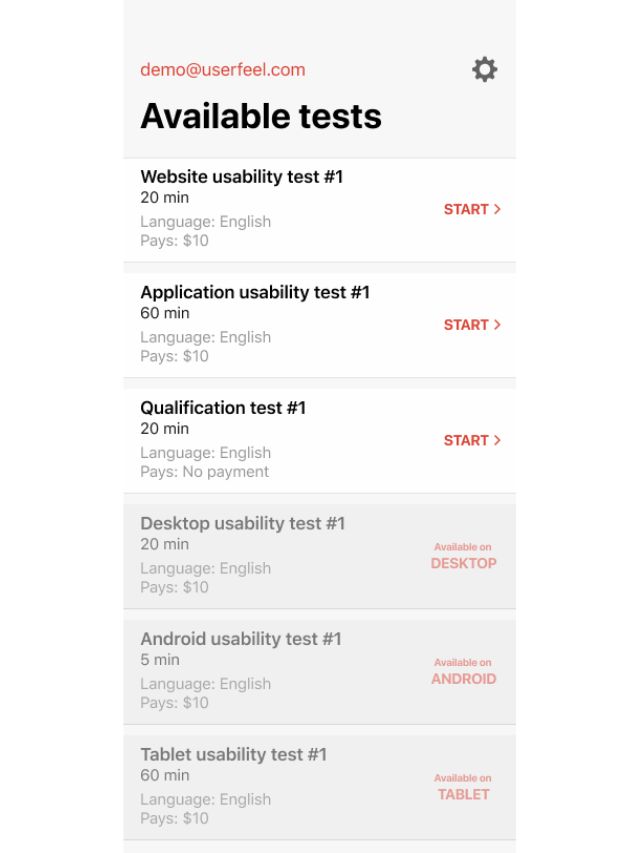Click the 60 min duration under Application test
This screenshot has width=640, height=853.
click(165, 313)
